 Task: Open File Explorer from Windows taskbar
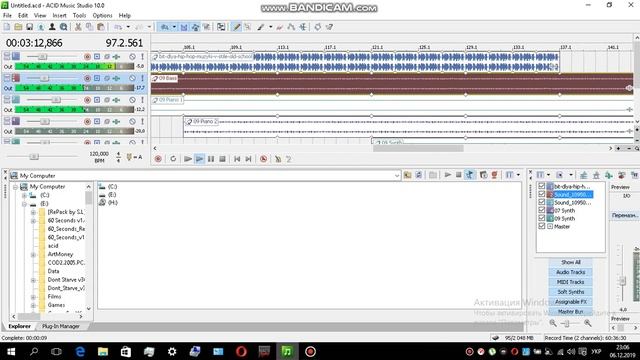pos(102,351)
